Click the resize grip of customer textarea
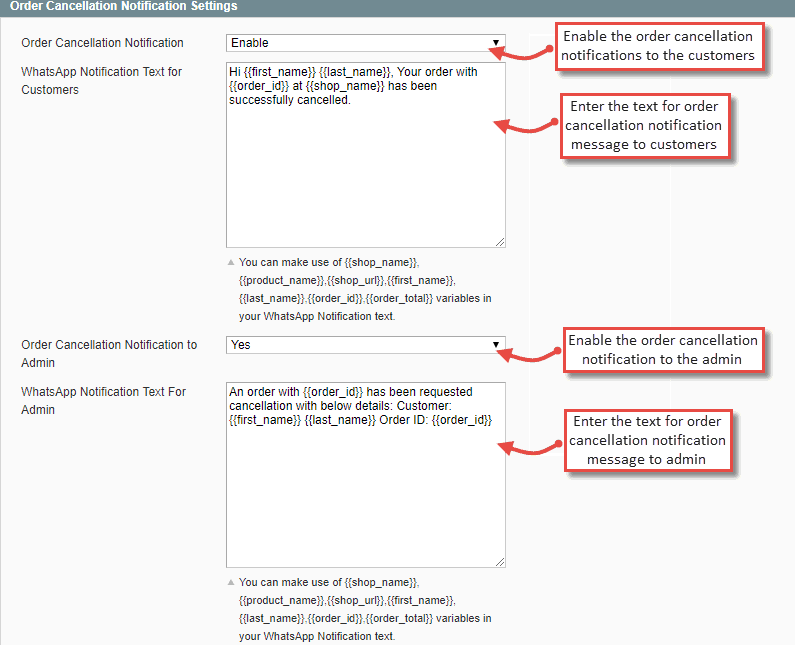Image resolution: width=795 pixels, height=645 pixels. pyautogui.click(x=500, y=242)
